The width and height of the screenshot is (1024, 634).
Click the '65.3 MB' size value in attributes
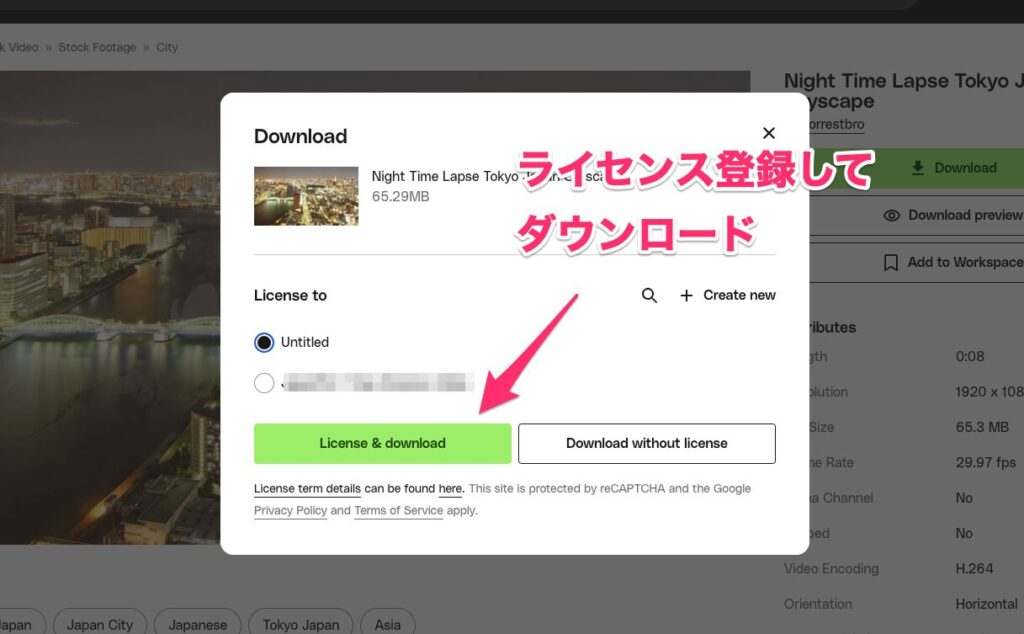(x=982, y=427)
